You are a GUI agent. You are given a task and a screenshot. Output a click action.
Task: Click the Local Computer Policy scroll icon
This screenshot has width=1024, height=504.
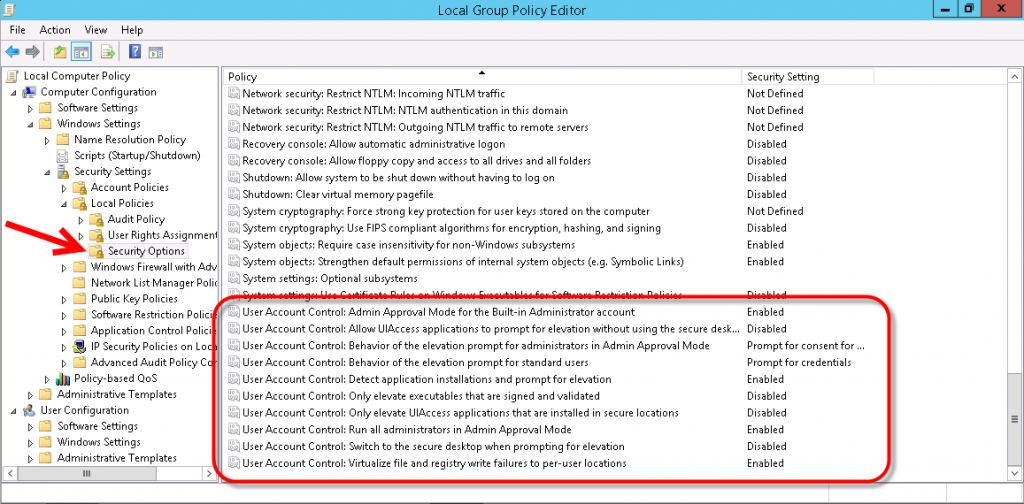[12, 76]
